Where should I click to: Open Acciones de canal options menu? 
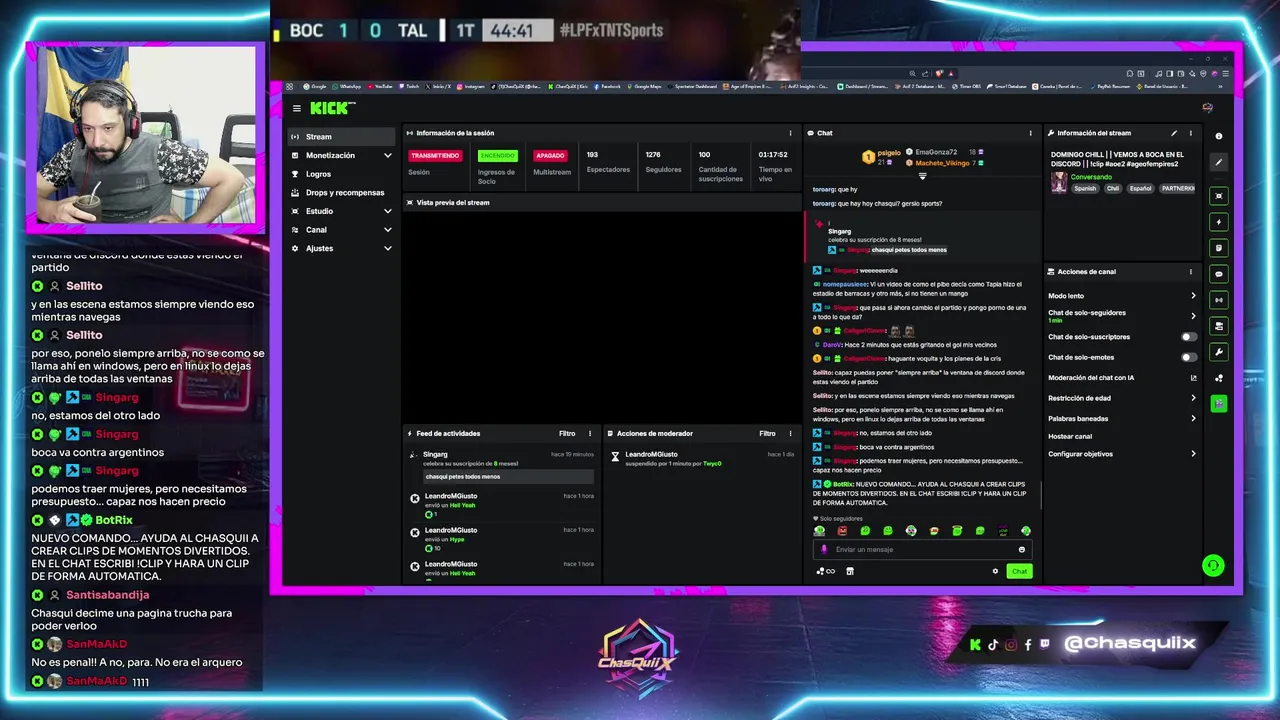(x=1190, y=271)
